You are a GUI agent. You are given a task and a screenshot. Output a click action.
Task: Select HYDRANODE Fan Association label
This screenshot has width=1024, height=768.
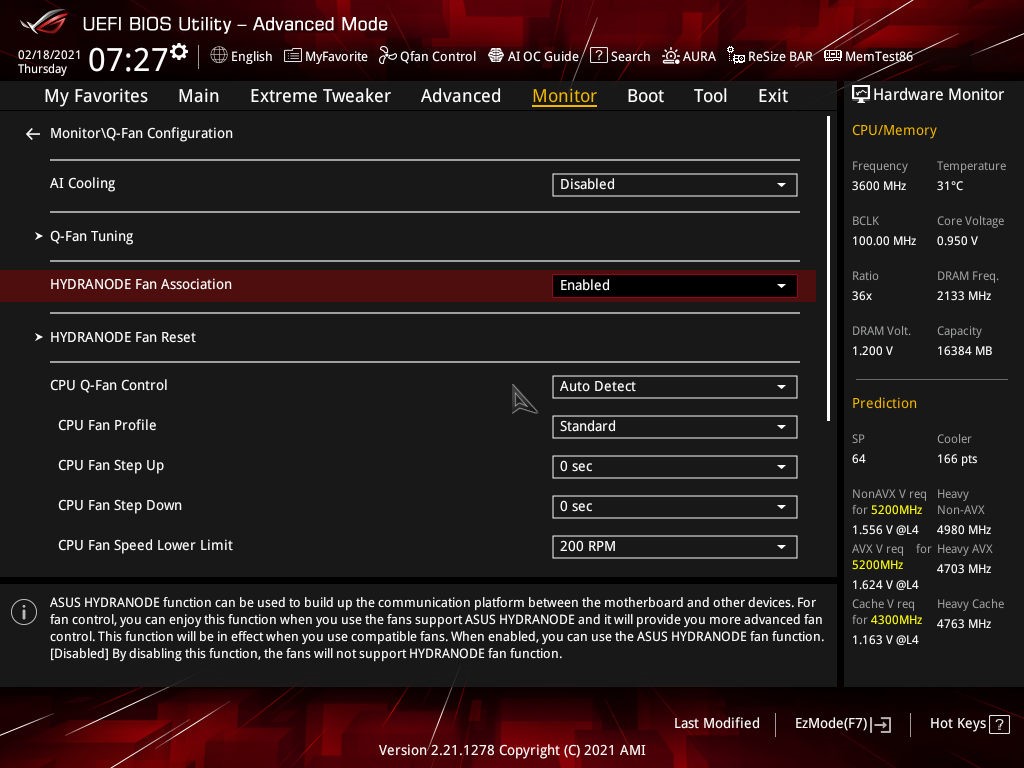click(x=141, y=285)
